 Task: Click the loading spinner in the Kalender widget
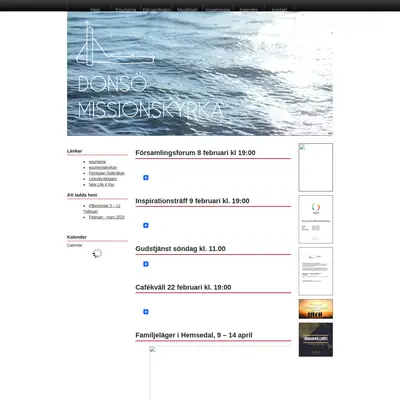point(97,253)
